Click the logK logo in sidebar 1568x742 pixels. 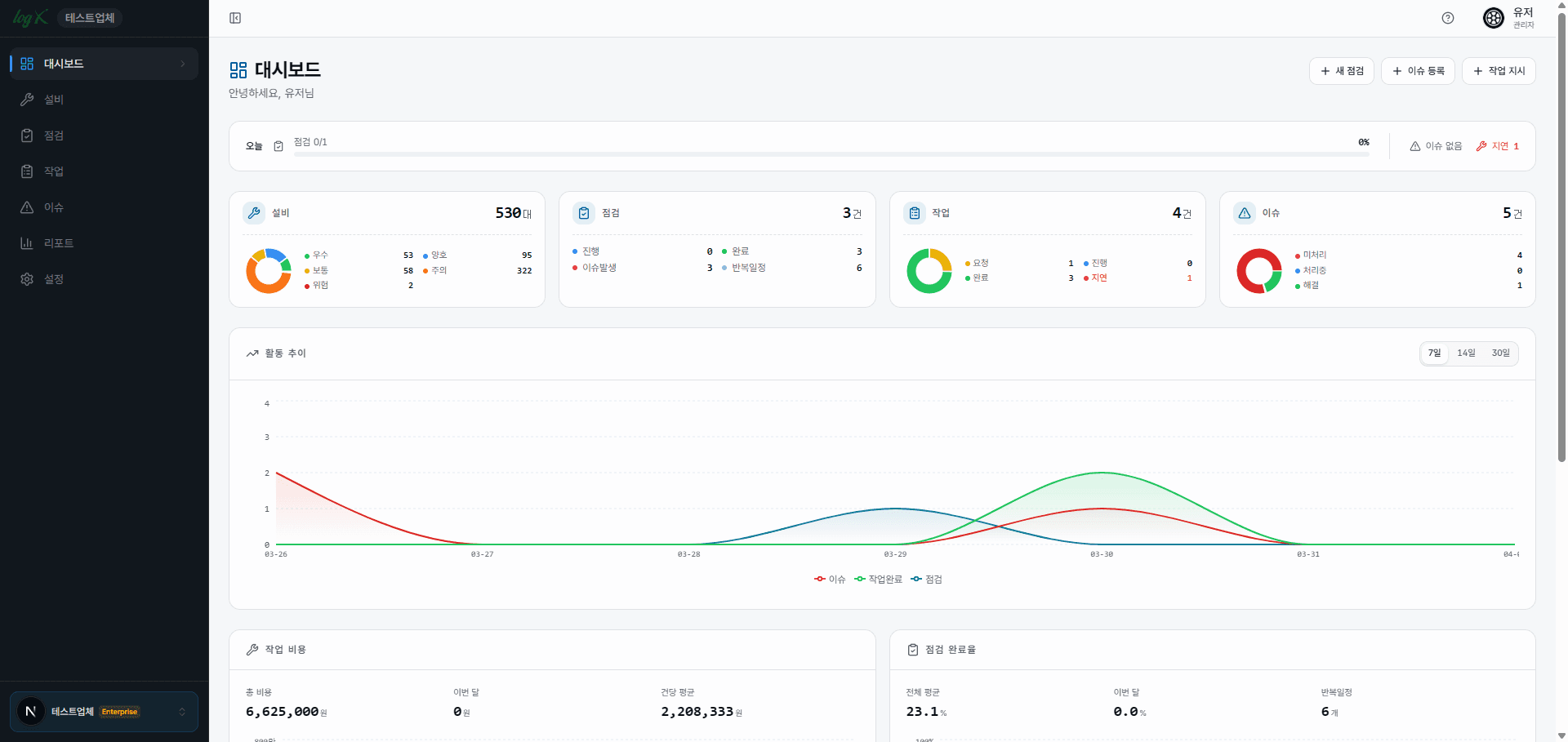[30, 18]
